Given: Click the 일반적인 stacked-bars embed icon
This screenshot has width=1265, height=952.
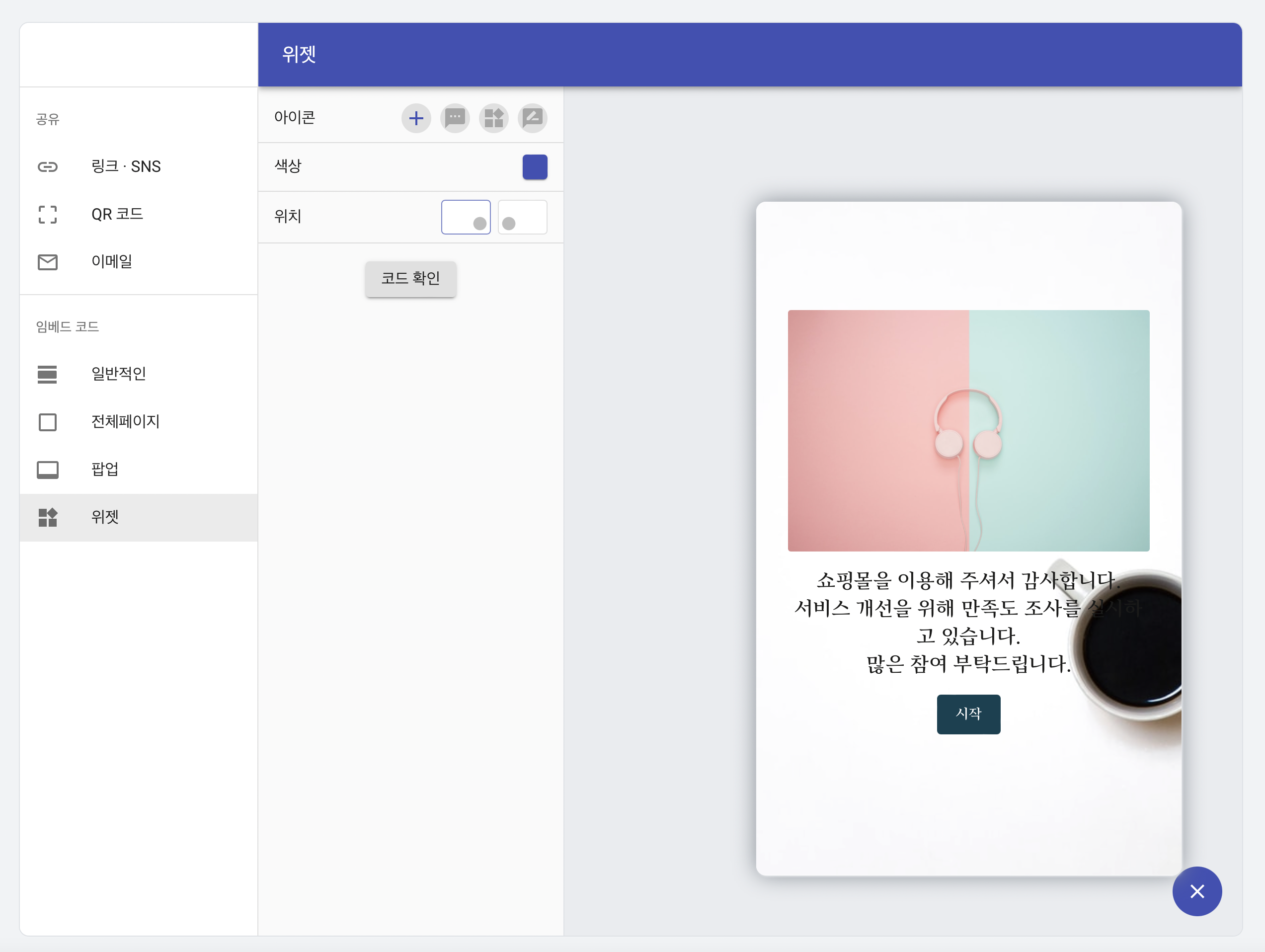Looking at the screenshot, I should 48,374.
